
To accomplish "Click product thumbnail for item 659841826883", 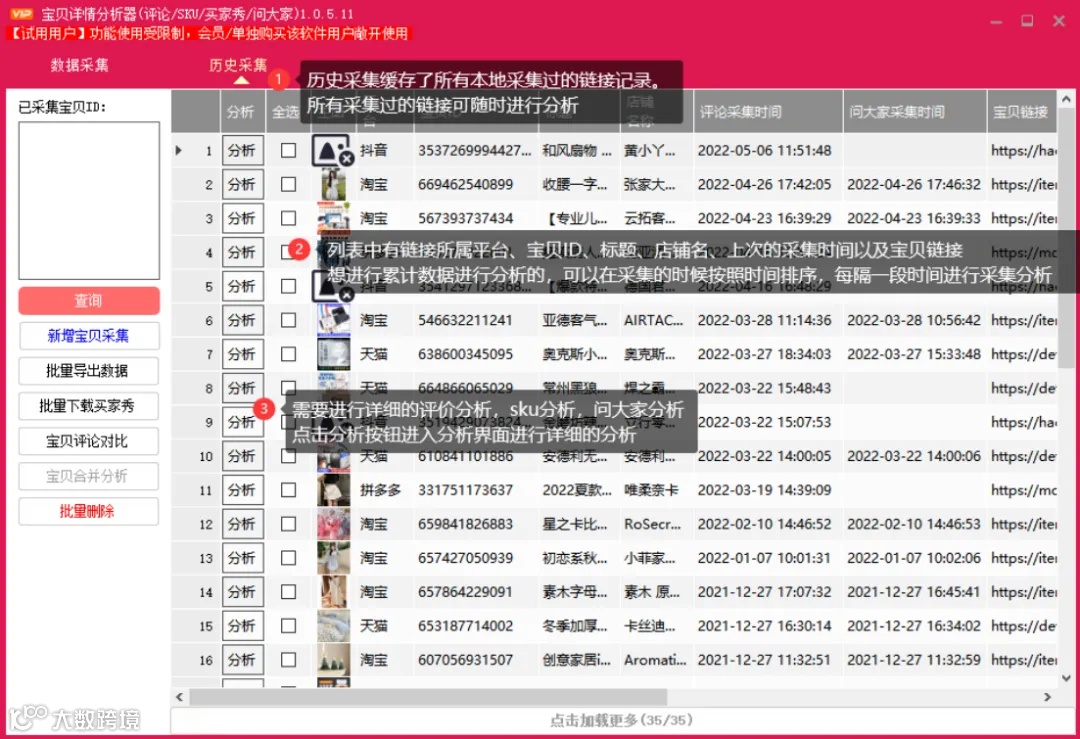I will click(x=333, y=524).
